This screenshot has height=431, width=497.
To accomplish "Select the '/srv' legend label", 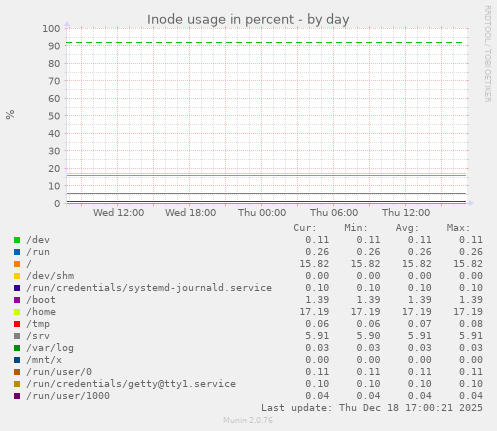I will (38, 336).
